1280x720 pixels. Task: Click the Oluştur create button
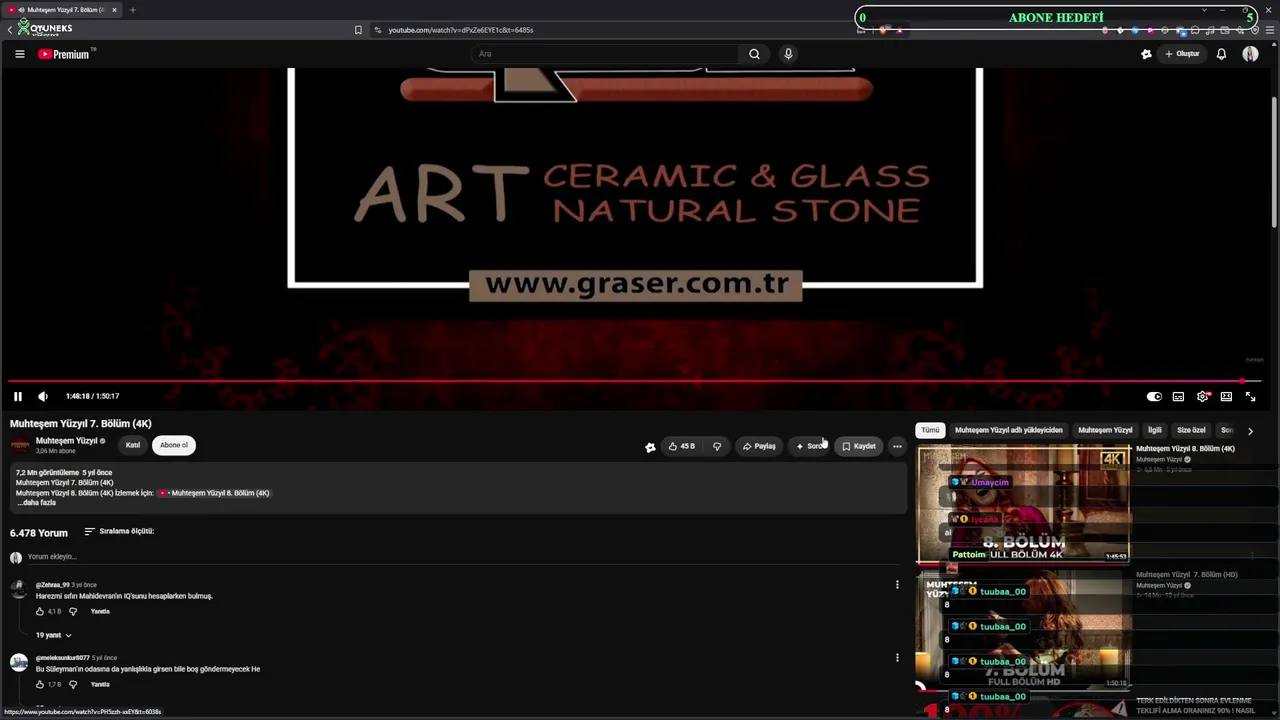(1182, 54)
